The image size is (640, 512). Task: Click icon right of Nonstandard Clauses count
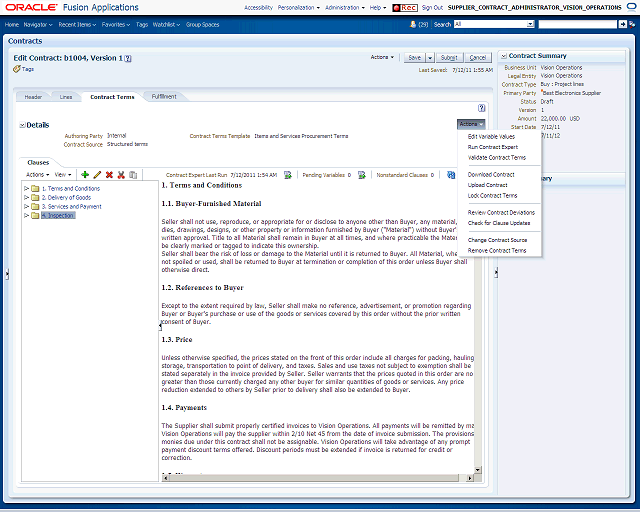pos(451,175)
